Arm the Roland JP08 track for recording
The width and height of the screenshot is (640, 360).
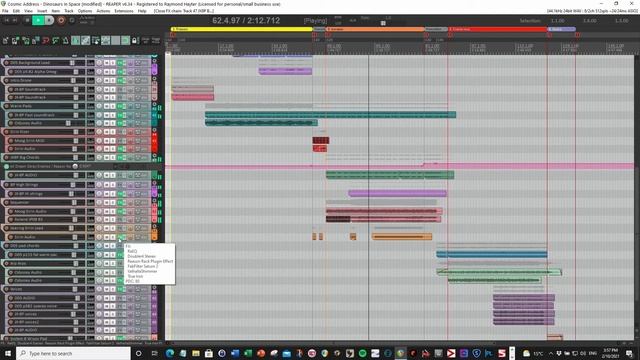(x=11, y=219)
